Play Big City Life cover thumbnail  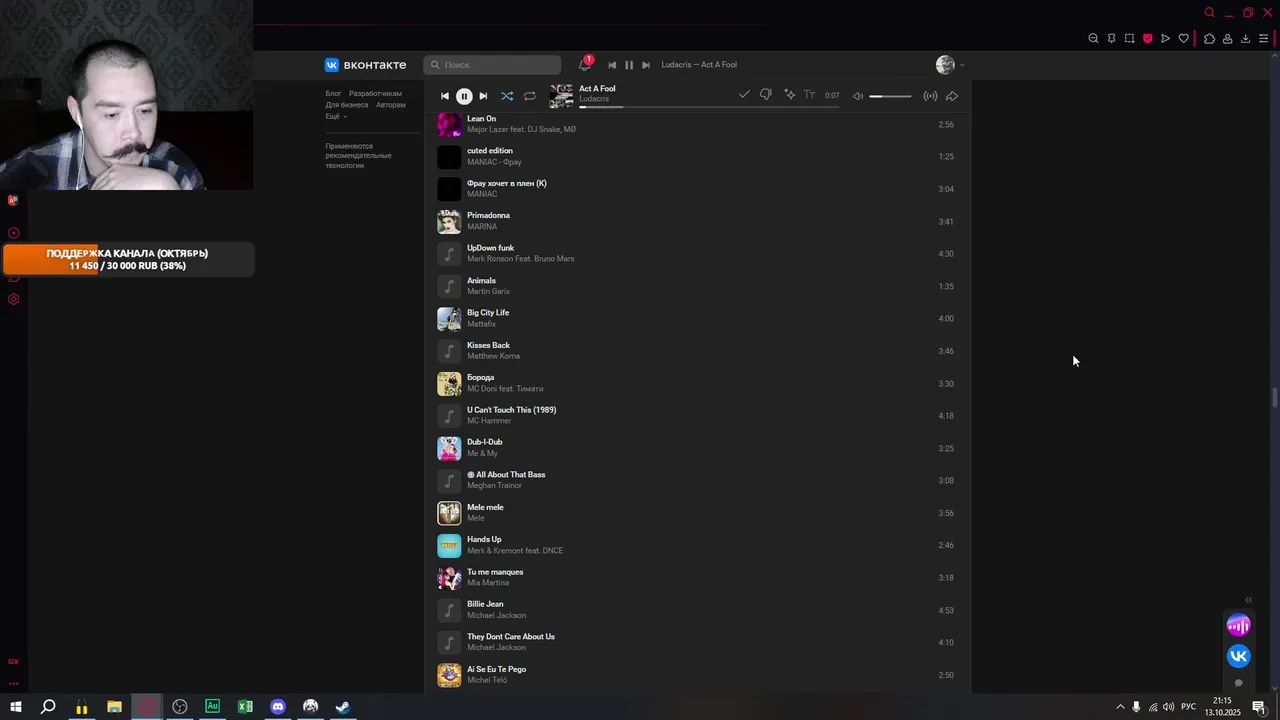click(x=449, y=318)
